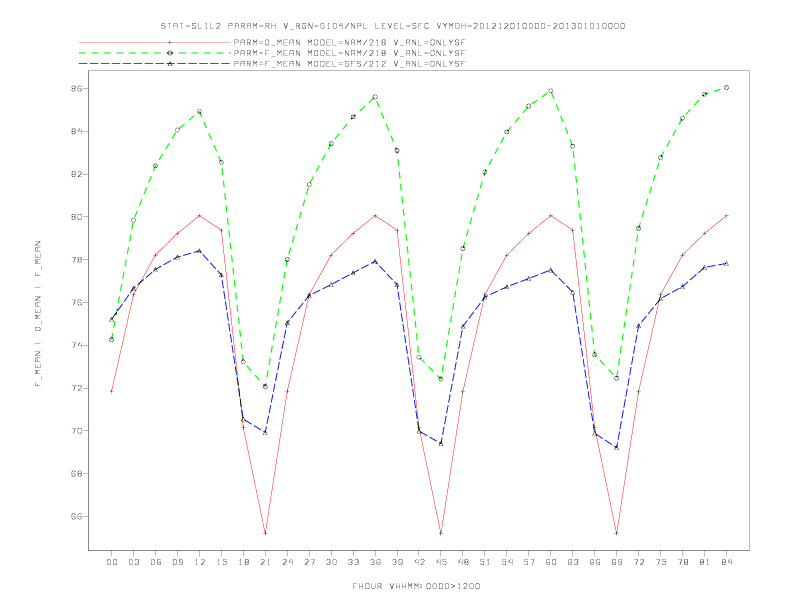
Task: Click red plus data point at hour 21
Action: coord(265,533)
